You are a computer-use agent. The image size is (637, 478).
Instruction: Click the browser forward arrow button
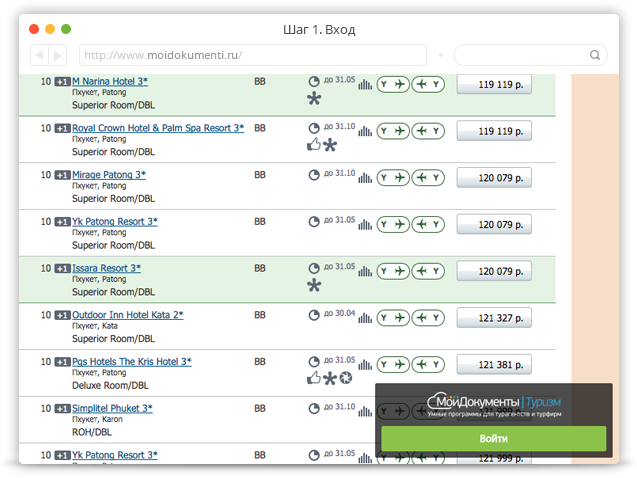coord(58,55)
